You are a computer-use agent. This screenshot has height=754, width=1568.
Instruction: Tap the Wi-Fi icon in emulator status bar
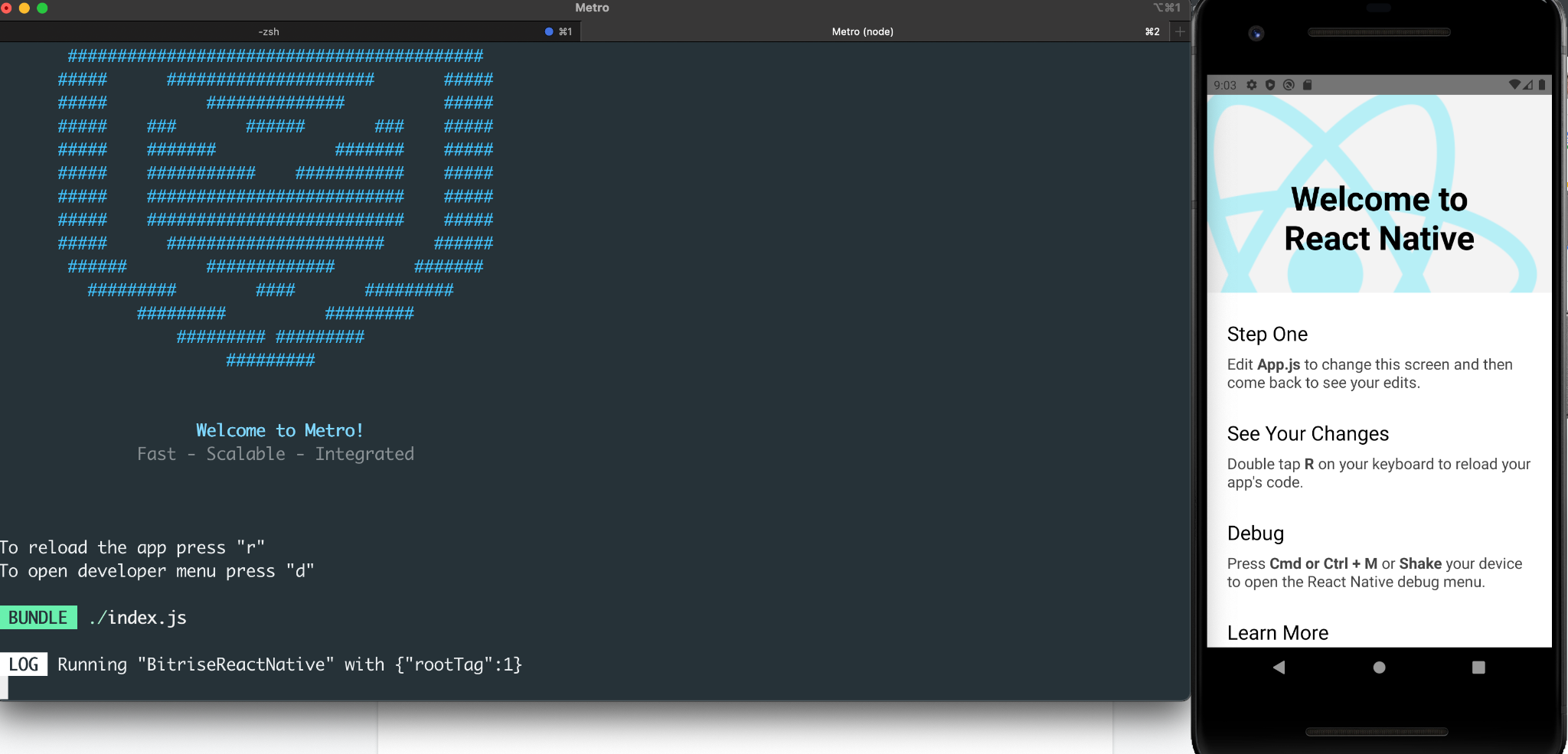1514,85
